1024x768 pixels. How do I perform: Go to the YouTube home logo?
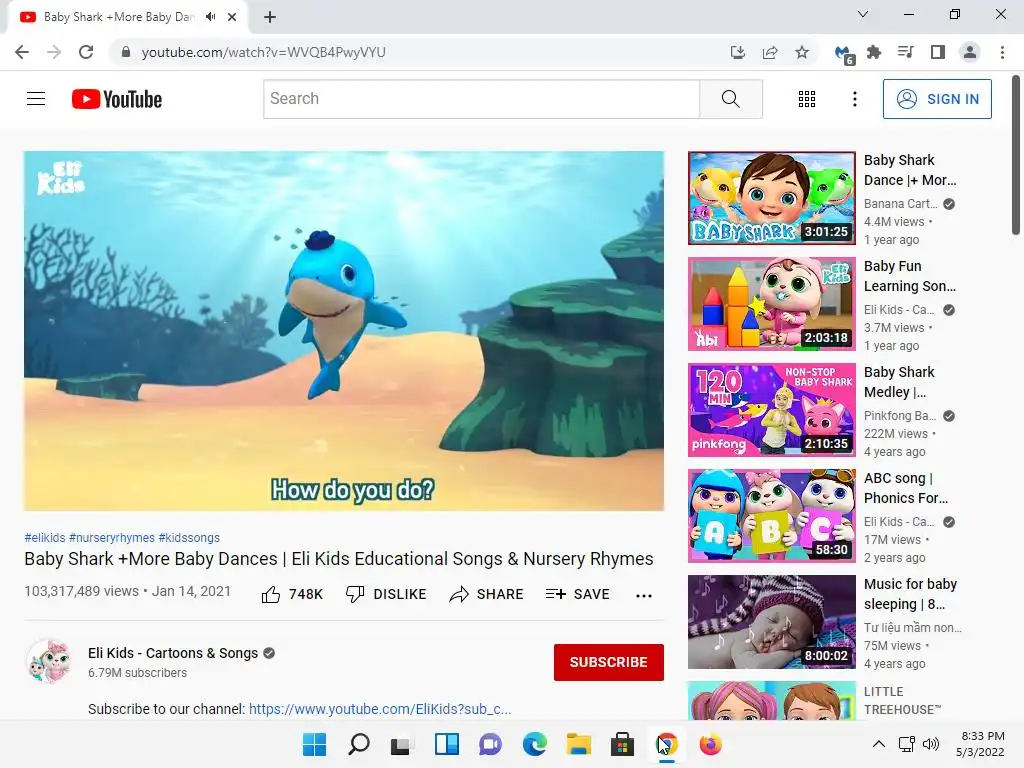tap(117, 99)
